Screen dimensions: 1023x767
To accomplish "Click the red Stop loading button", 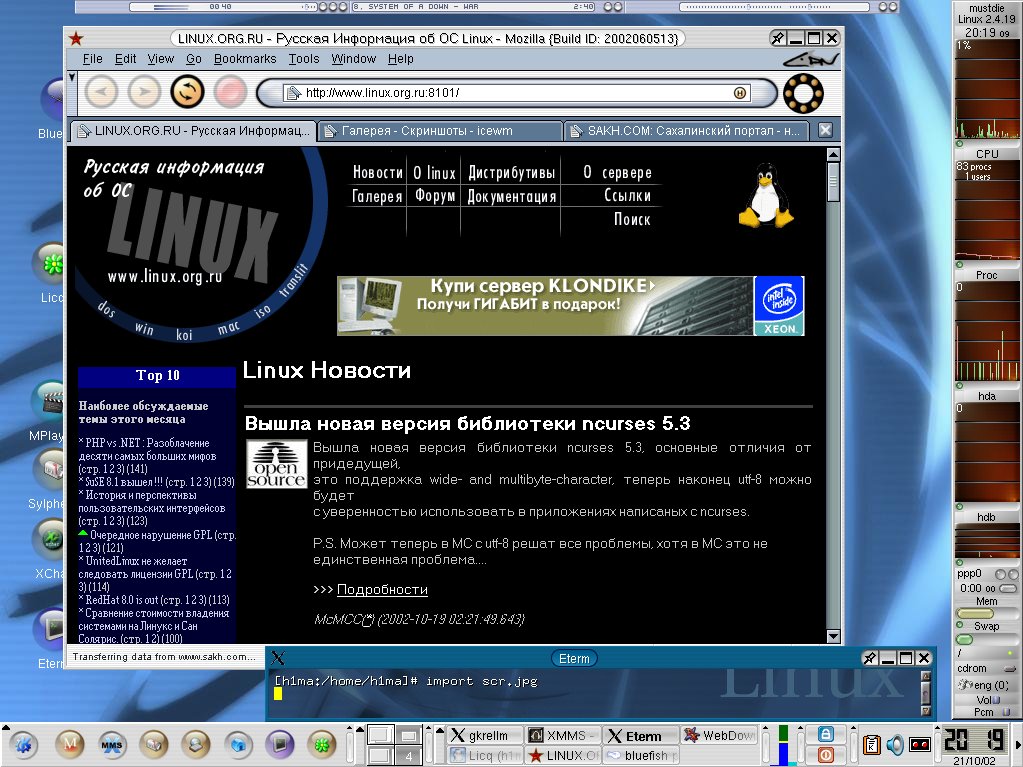I will pyautogui.click(x=230, y=92).
